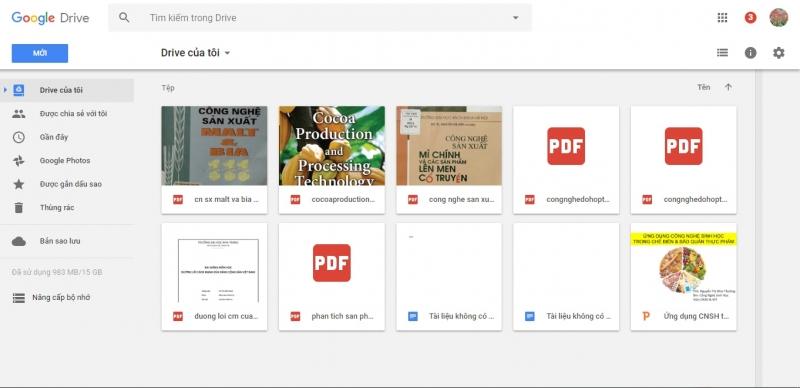Click the 'cn sx malt va bia' file name
This screenshot has height=388, width=800.
(227, 200)
